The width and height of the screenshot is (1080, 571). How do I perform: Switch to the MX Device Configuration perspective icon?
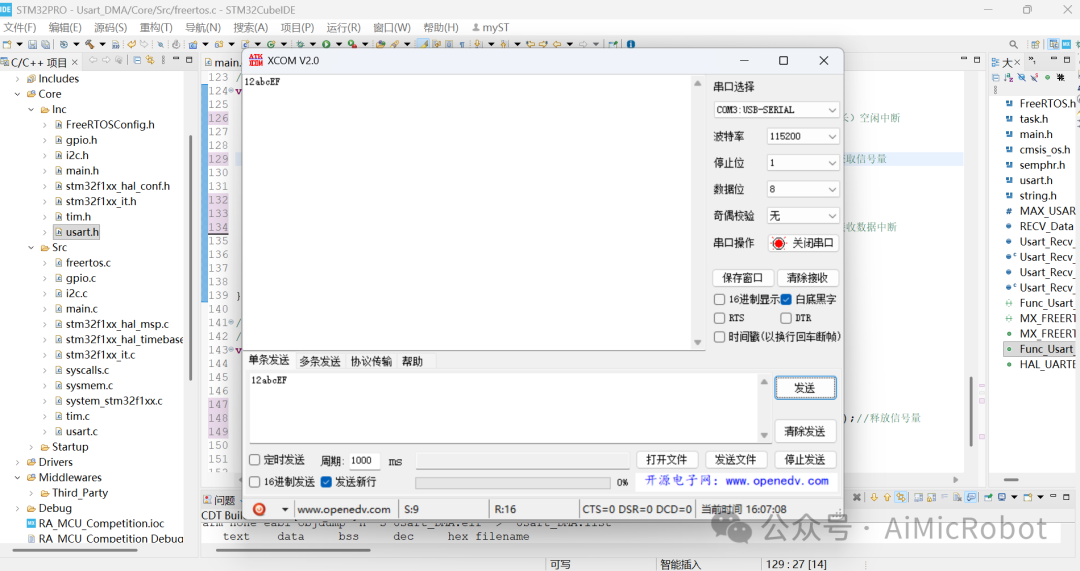click(1066, 45)
